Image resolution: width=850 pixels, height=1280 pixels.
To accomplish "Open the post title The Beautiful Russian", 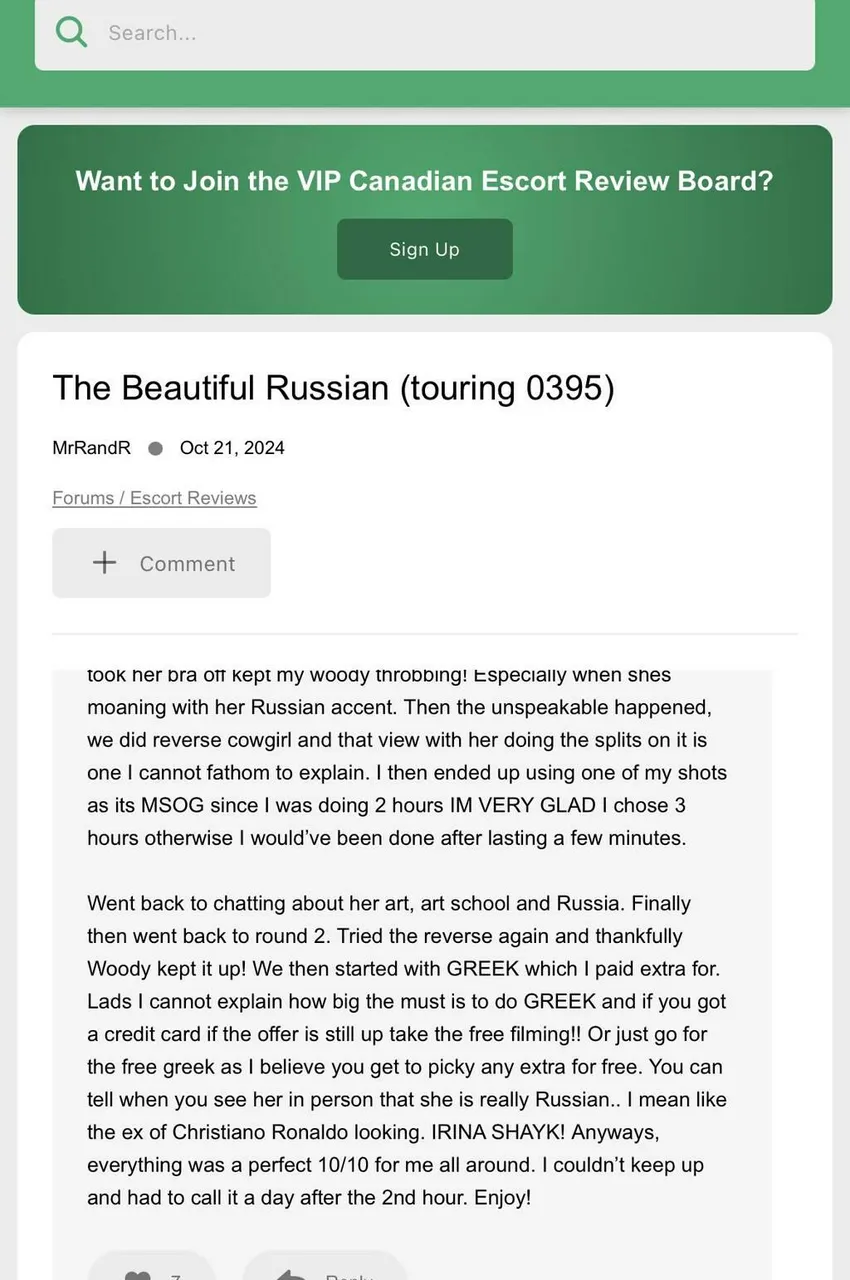I will coord(332,387).
